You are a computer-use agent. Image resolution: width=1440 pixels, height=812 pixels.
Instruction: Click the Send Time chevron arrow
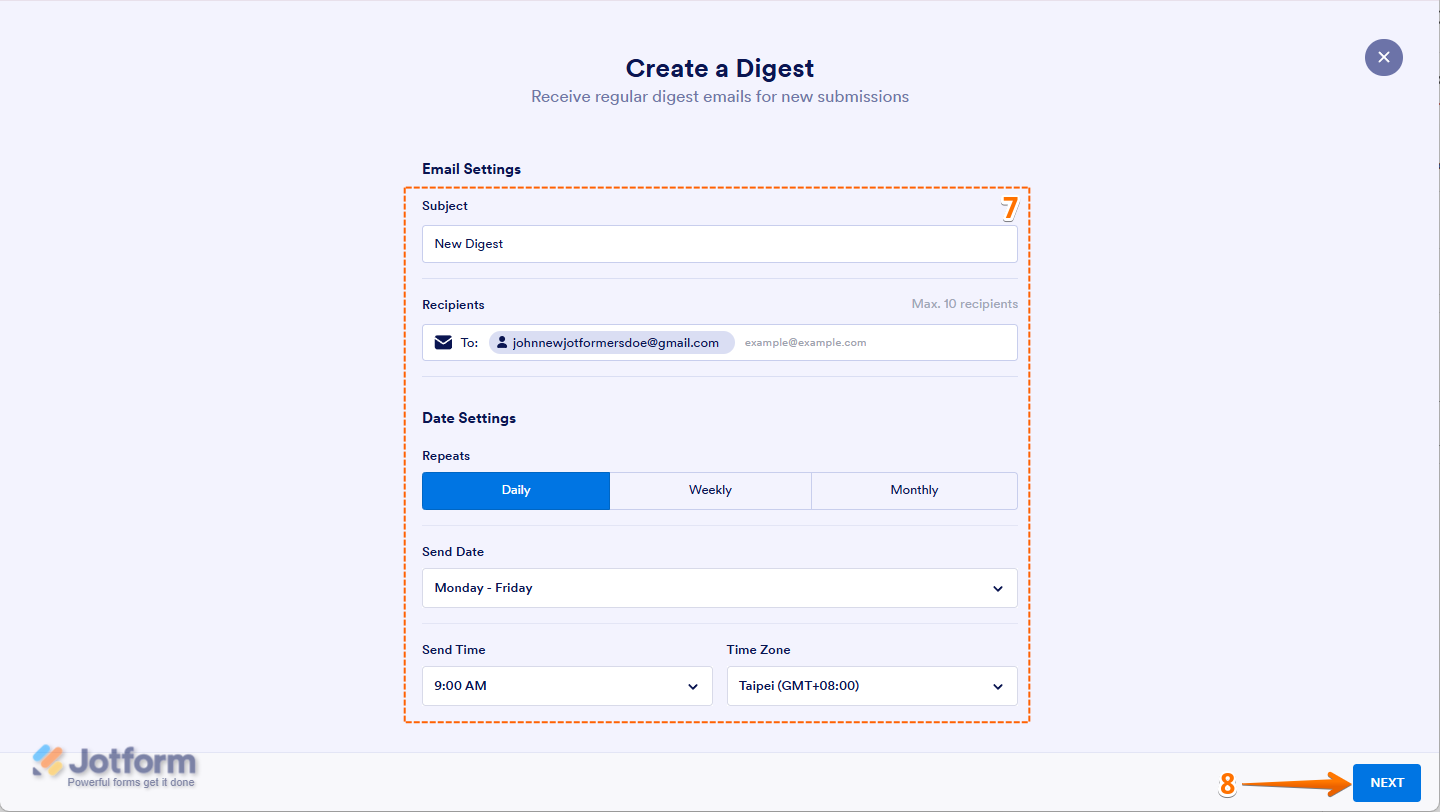pos(693,686)
